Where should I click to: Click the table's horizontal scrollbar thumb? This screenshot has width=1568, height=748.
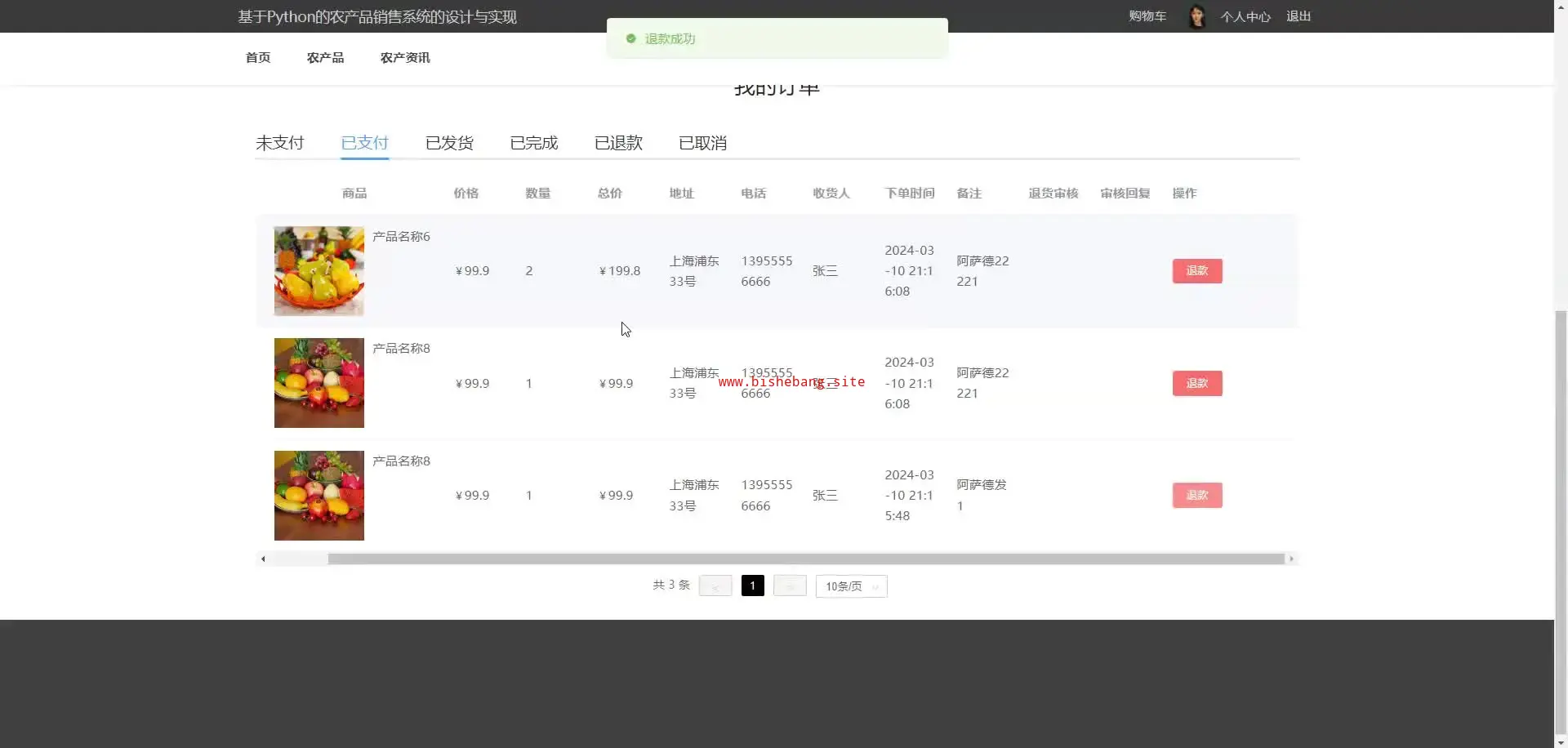pos(805,559)
